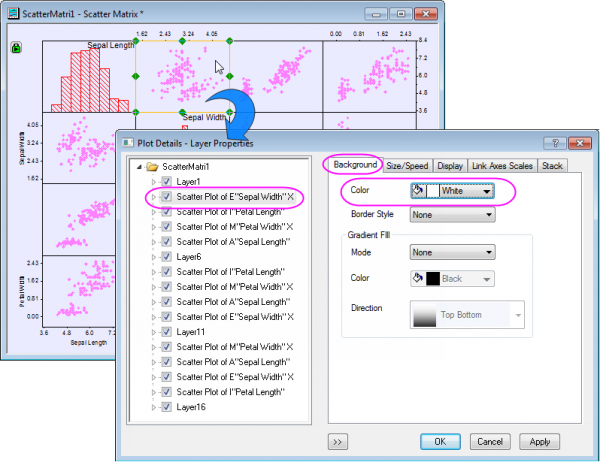Toggle the Layer11 checkbox
600x462 pixels.
point(166,331)
